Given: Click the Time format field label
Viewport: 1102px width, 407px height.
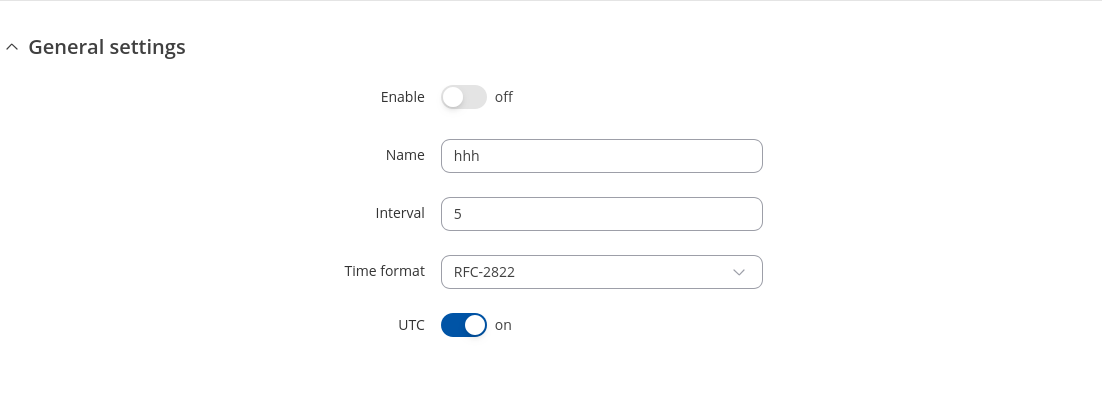Looking at the screenshot, I should click(384, 271).
